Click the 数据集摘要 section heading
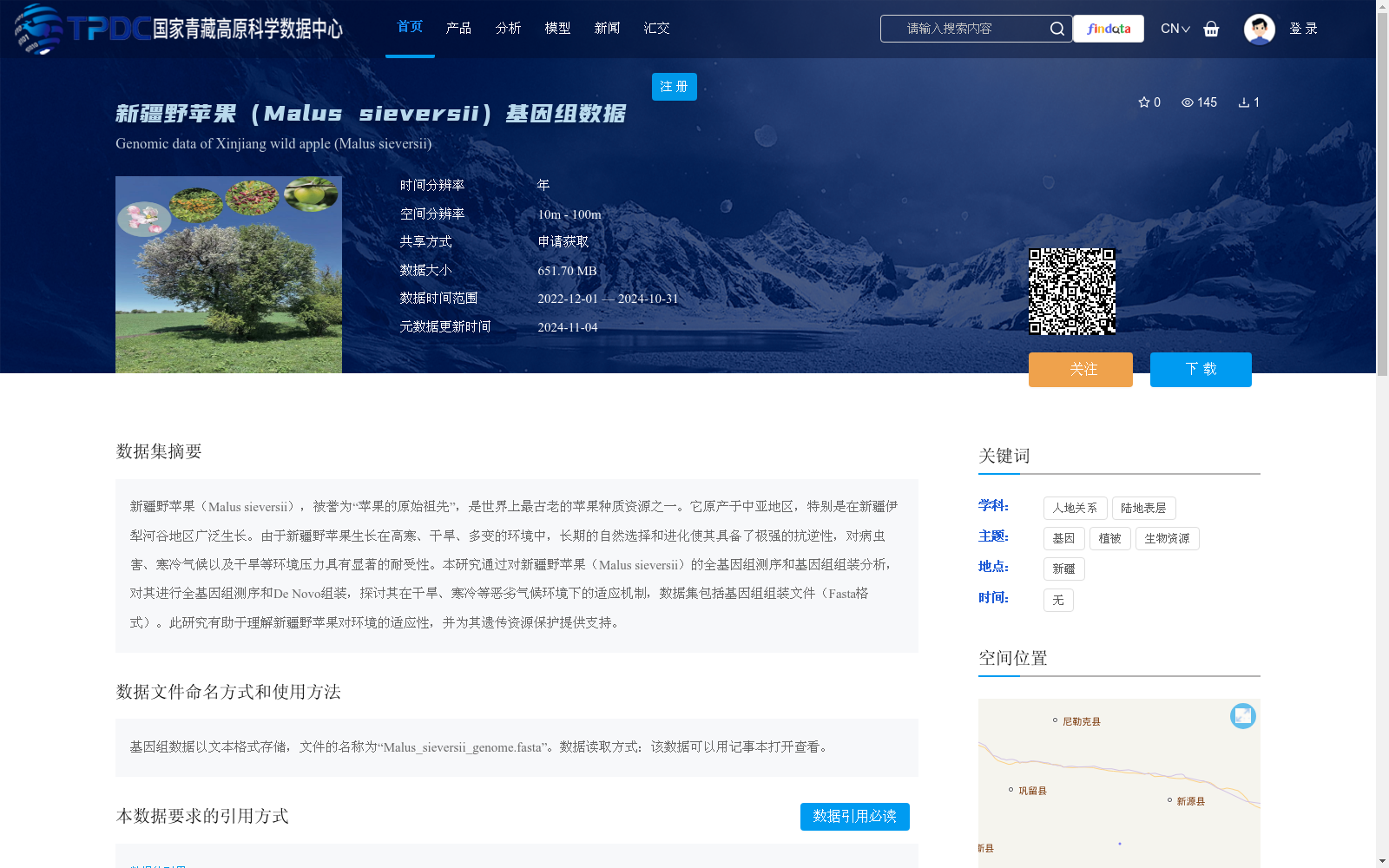The width and height of the screenshot is (1389, 868). pos(159,451)
